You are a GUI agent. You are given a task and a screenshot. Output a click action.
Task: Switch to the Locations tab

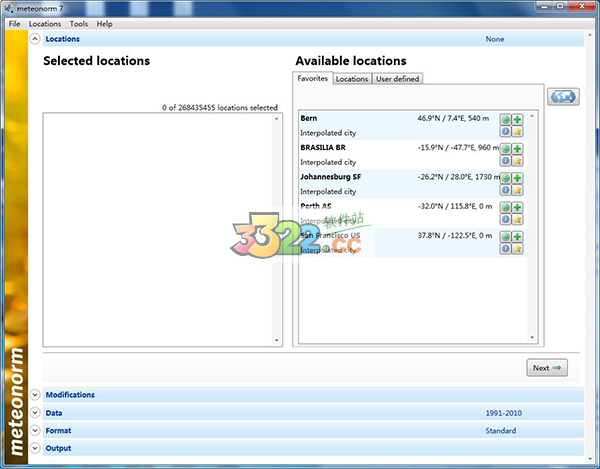click(352, 79)
